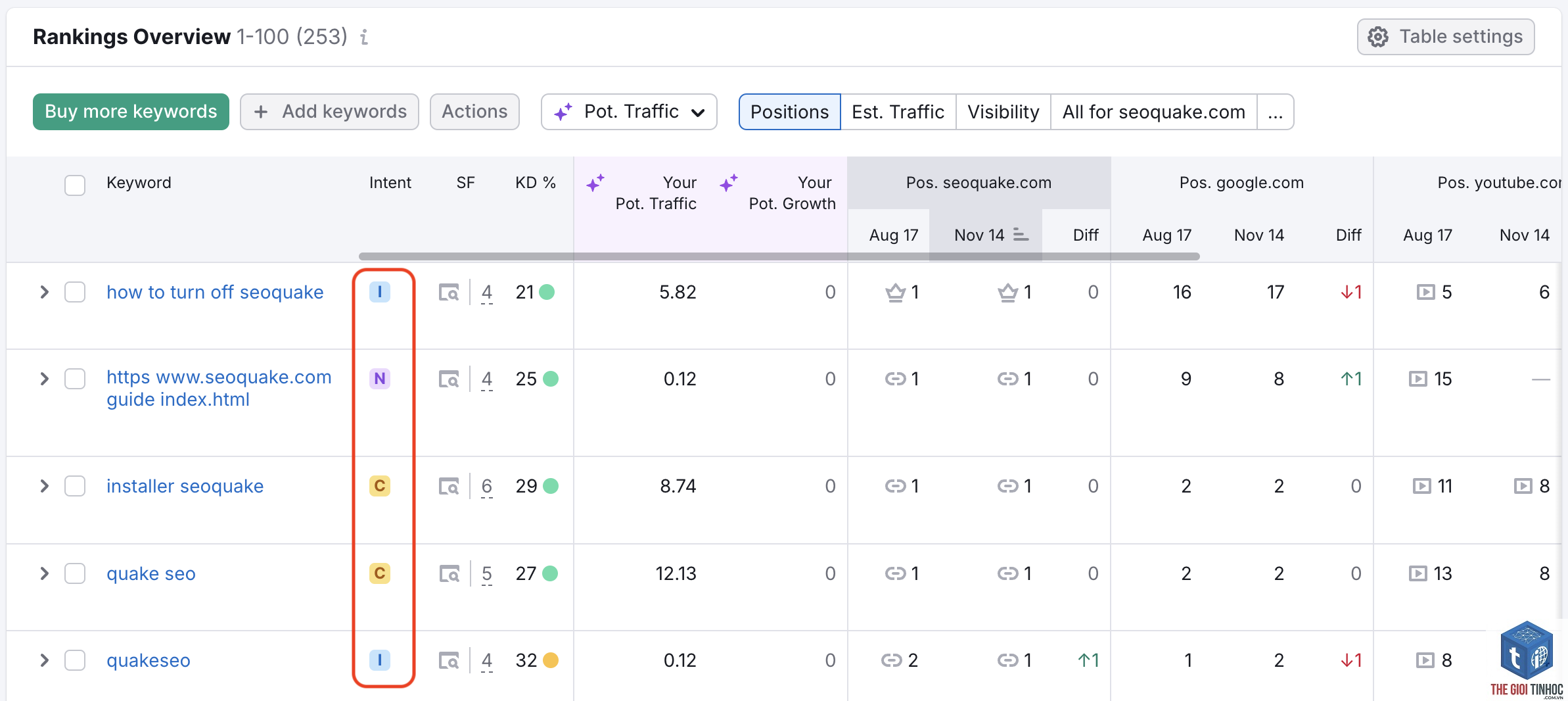
Task: Expand the quakeseo row
Action: pyautogui.click(x=44, y=660)
